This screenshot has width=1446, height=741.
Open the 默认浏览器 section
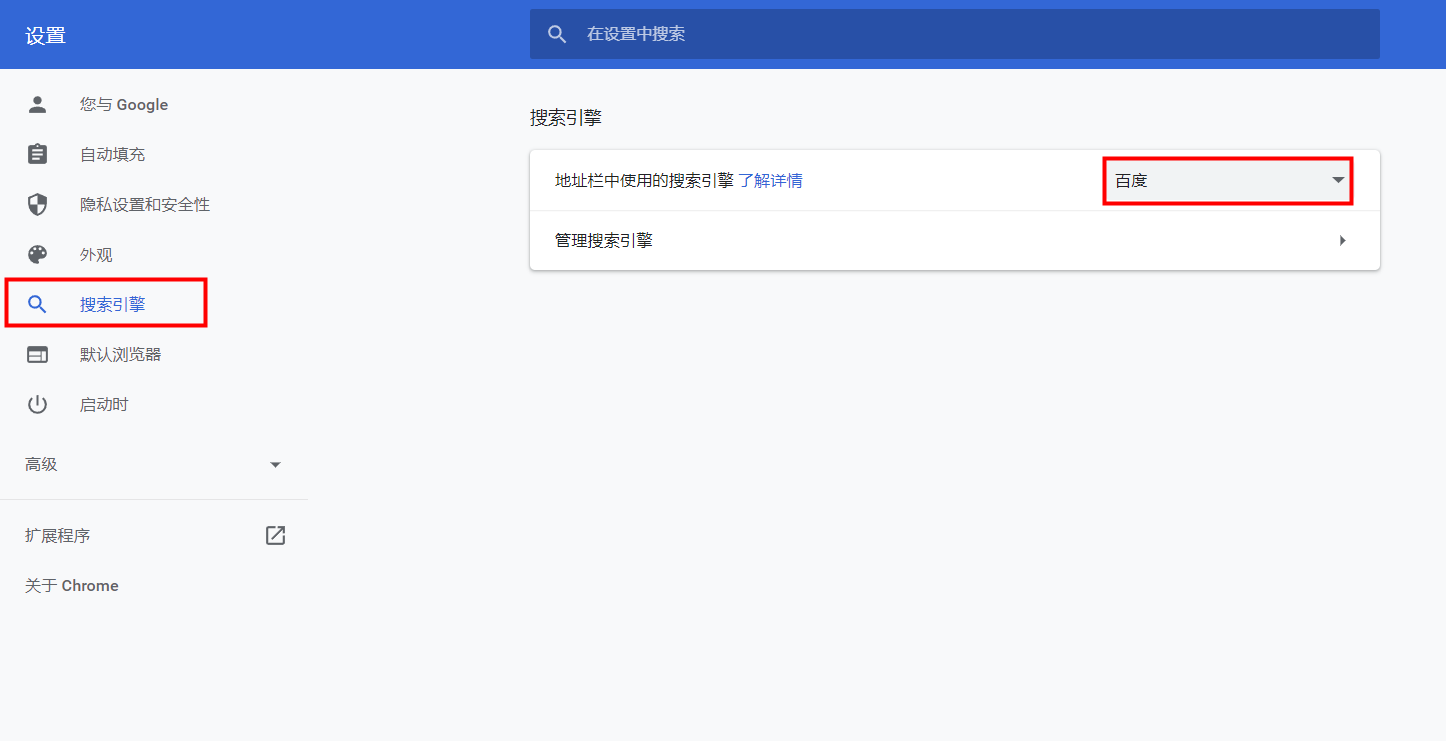(x=120, y=354)
